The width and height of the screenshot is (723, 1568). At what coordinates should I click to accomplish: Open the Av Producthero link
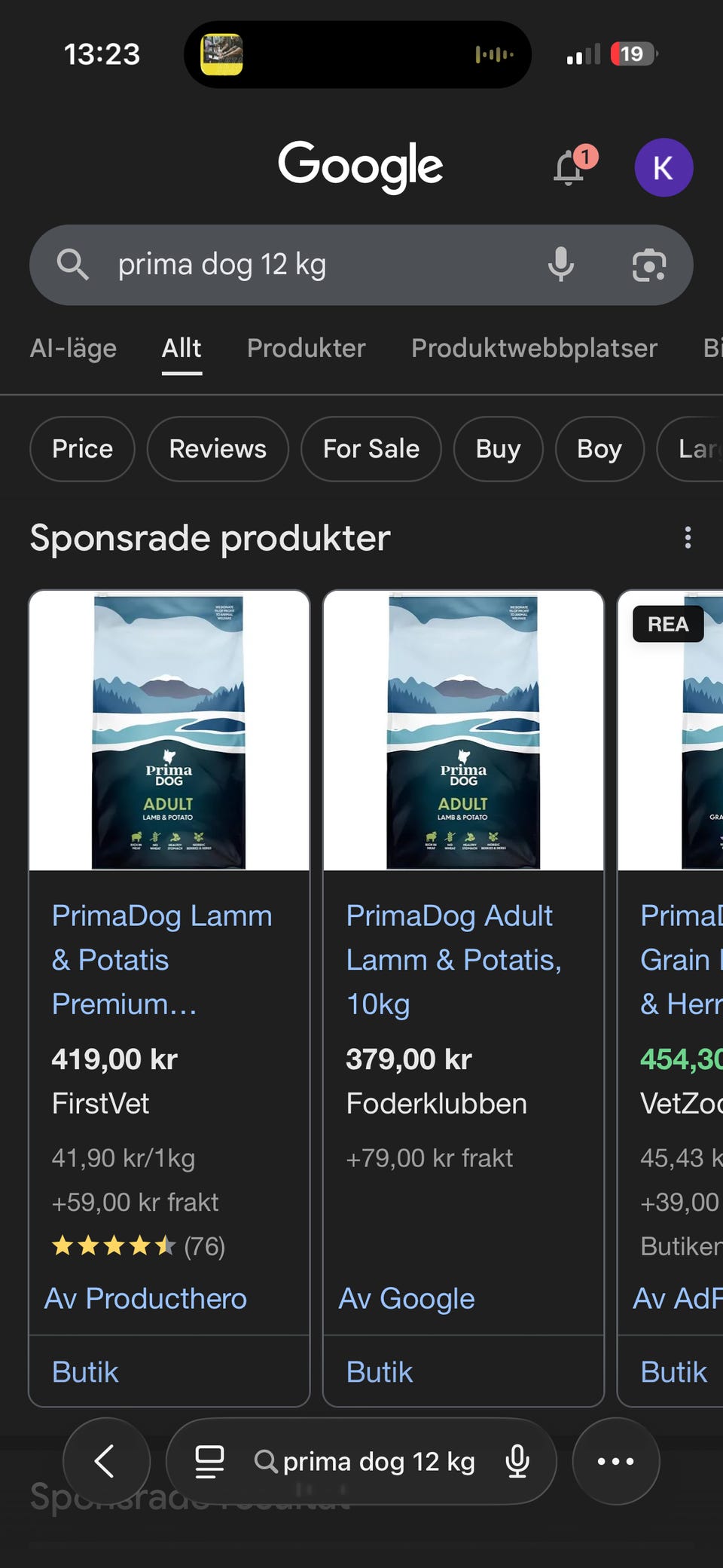pos(145,1298)
